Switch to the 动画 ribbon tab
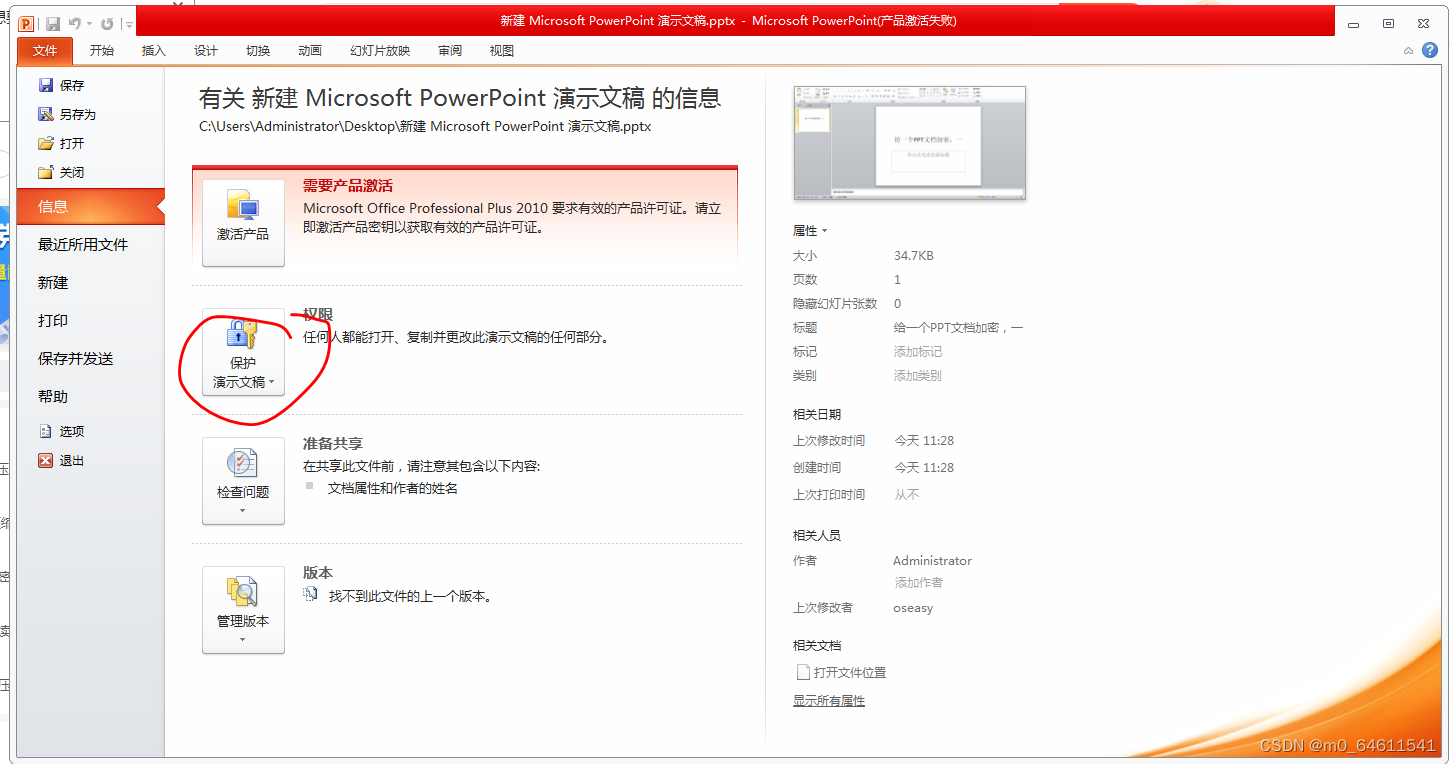 (310, 51)
